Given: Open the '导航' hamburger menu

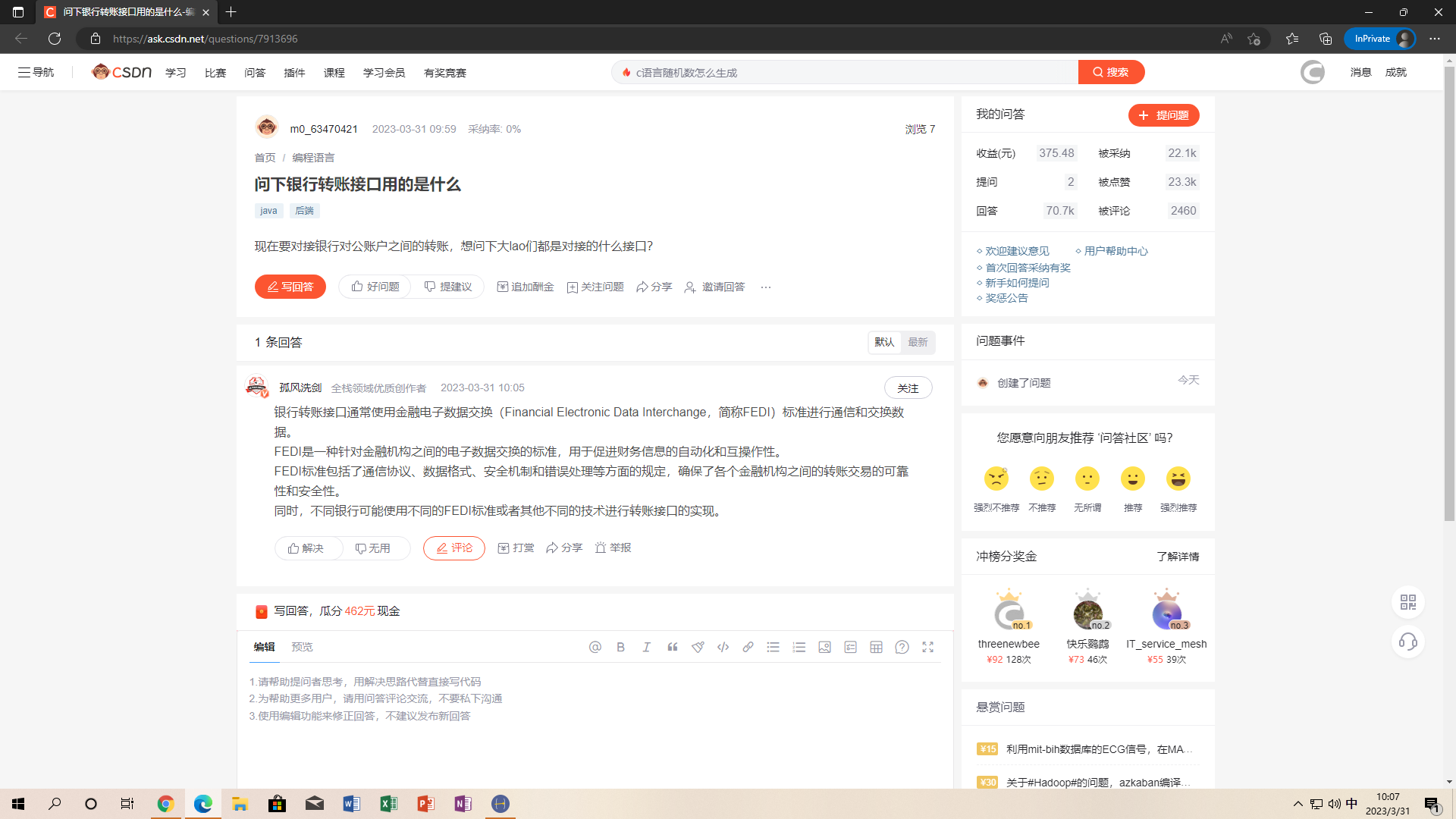Looking at the screenshot, I should [36, 72].
